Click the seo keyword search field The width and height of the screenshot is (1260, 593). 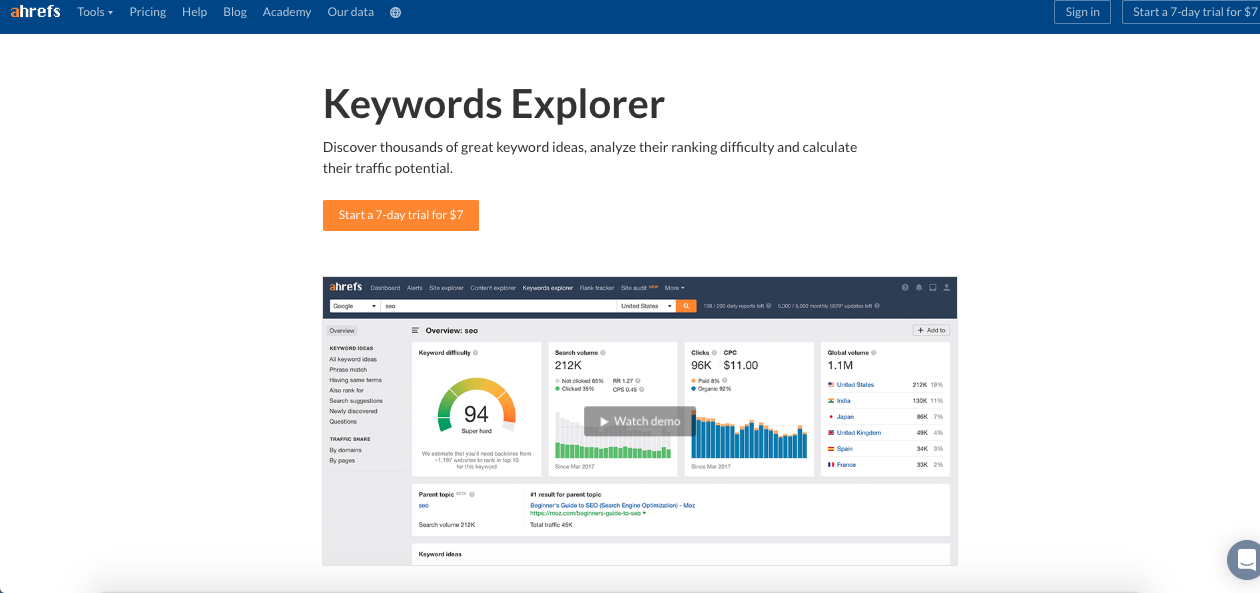pos(498,306)
